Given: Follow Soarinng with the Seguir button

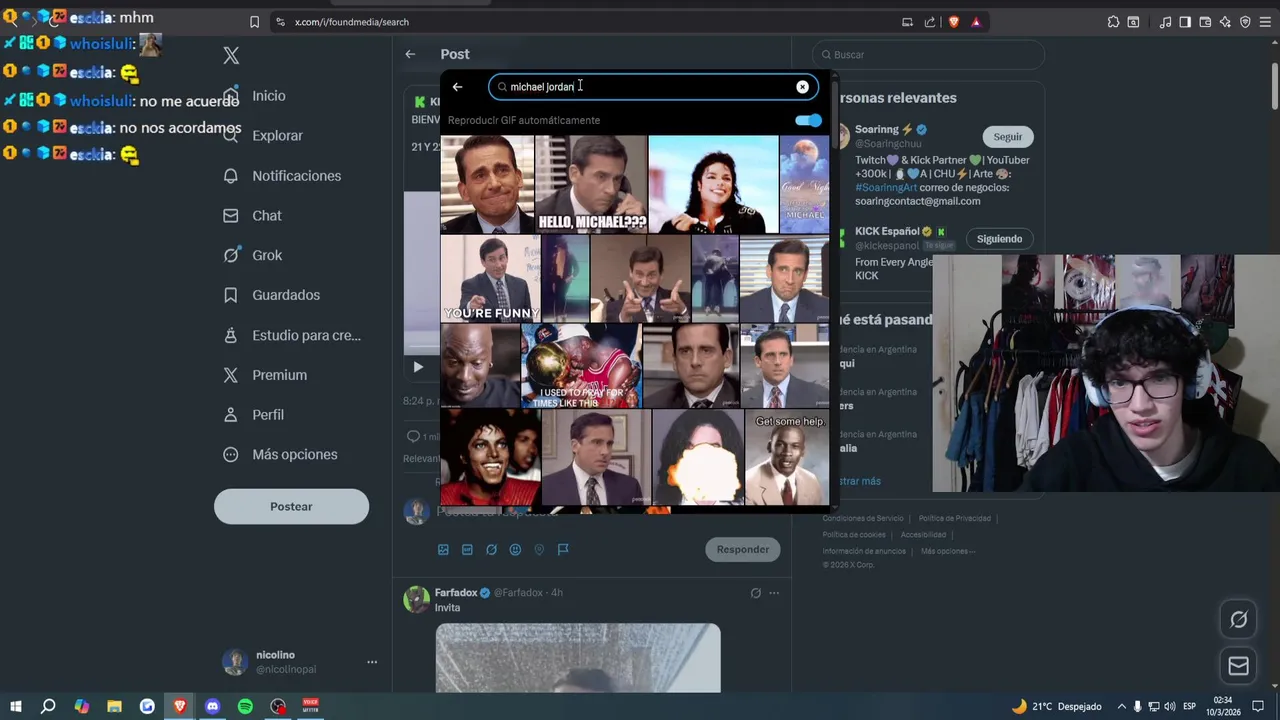Looking at the screenshot, I should pos(1007,137).
